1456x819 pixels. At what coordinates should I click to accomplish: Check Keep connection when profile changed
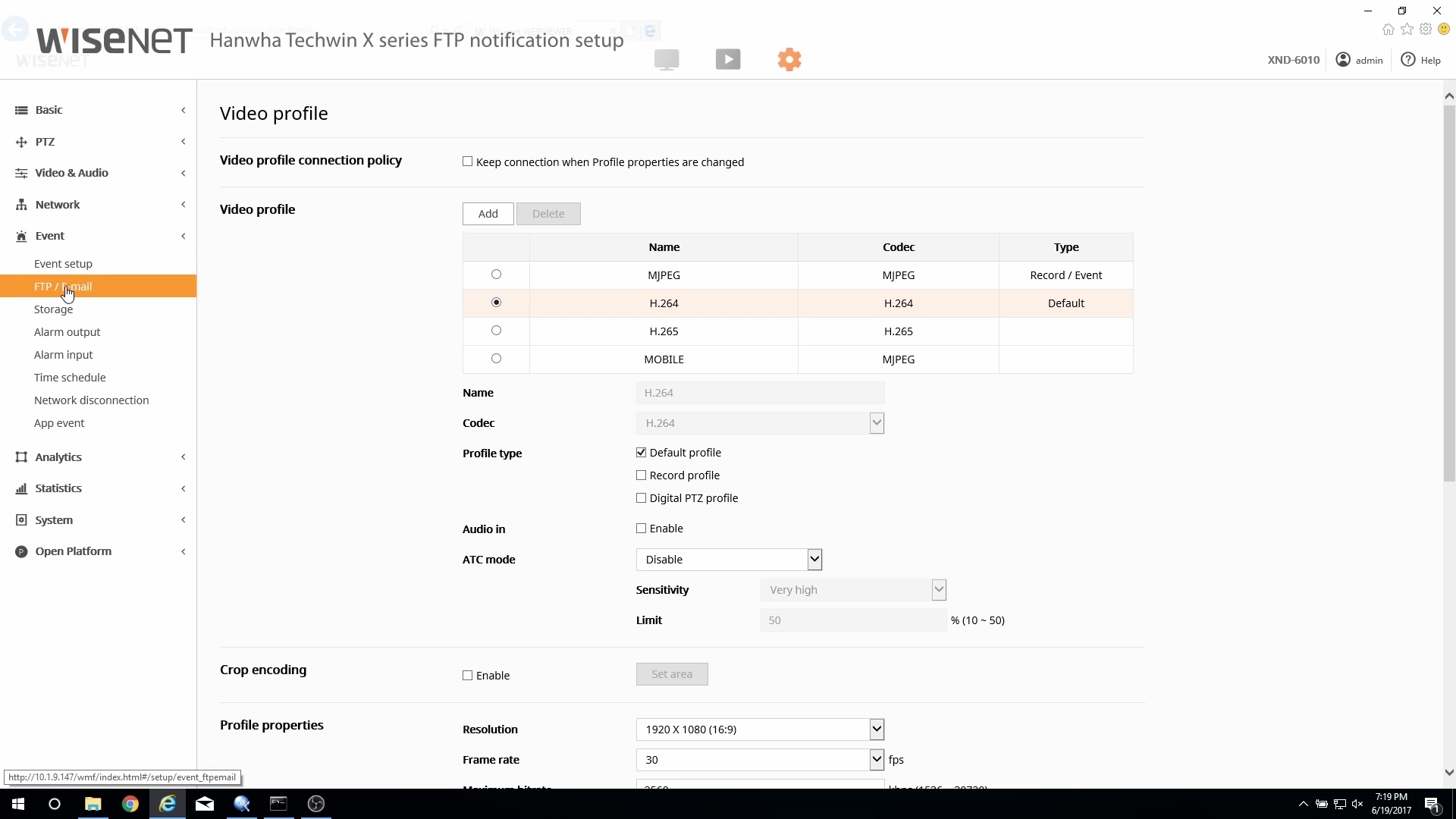(468, 162)
